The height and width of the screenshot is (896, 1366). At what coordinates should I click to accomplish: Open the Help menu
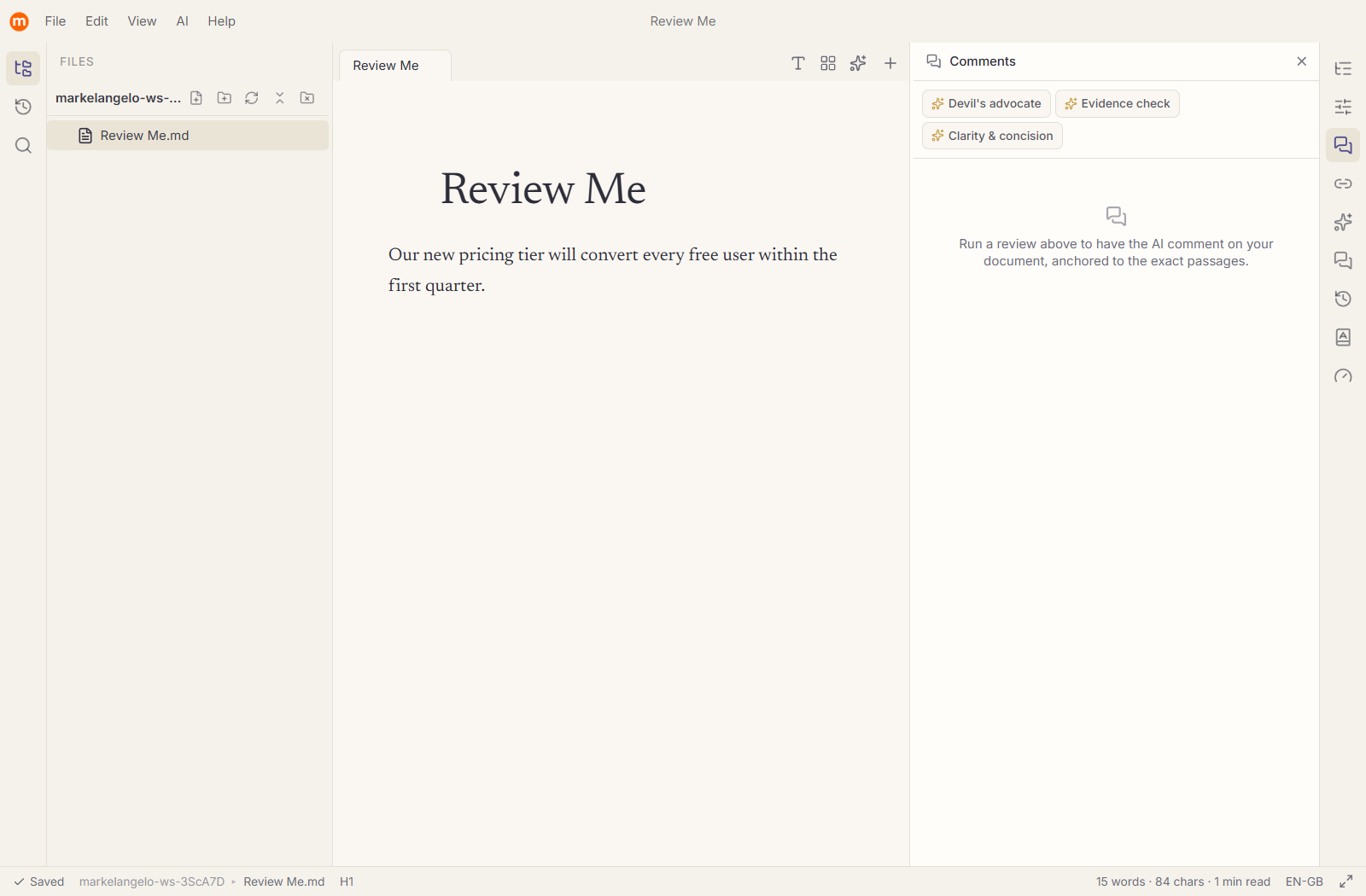[221, 21]
